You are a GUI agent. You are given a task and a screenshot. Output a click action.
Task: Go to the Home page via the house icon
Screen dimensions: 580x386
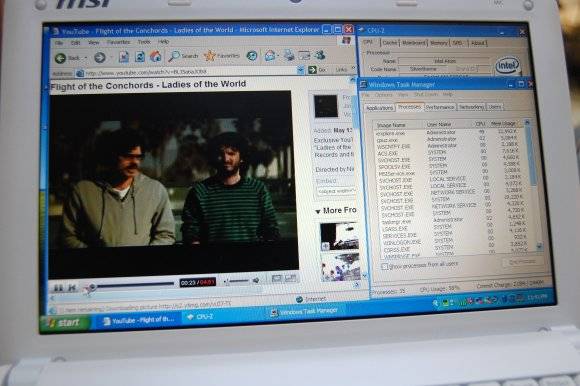(155, 56)
